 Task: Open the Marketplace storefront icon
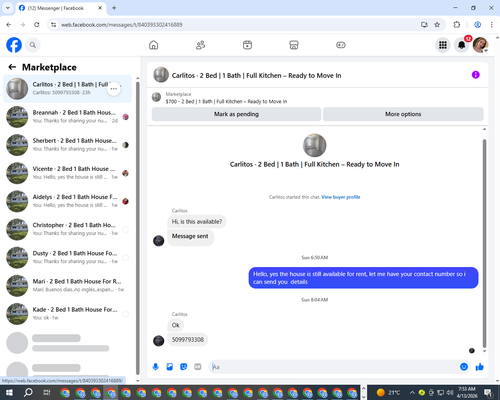[294, 45]
